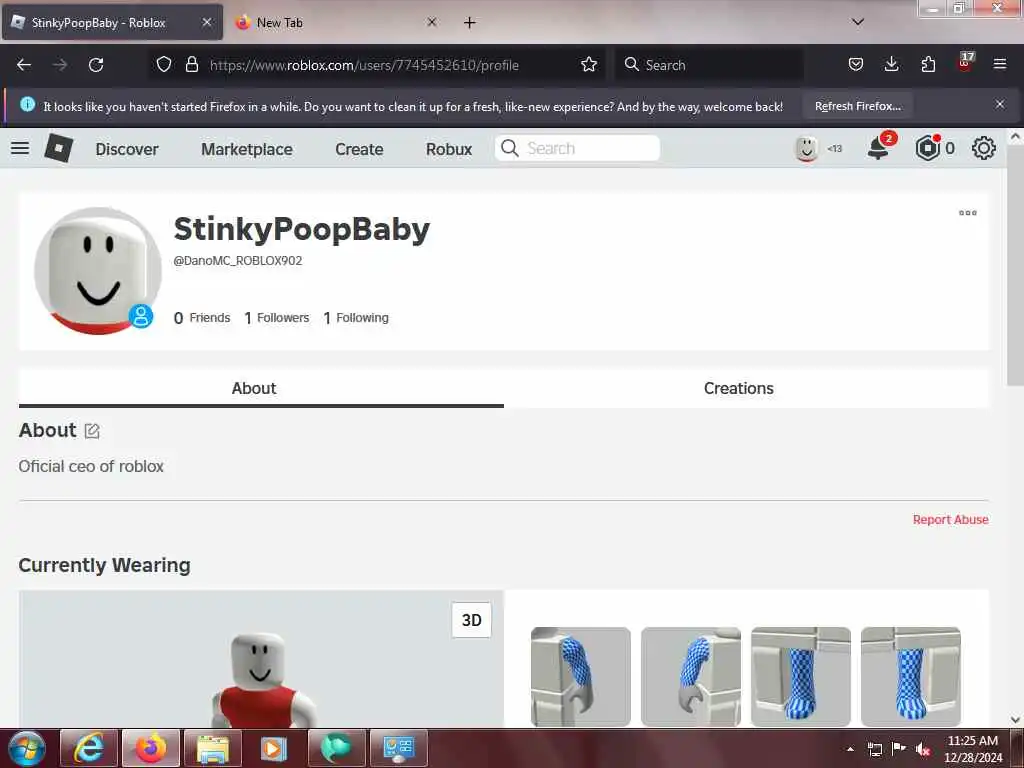This screenshot has height=768, width=1024.
Task: Open the Save to Pocket icon
Action: pyautogui.click(x=856, y=64)
